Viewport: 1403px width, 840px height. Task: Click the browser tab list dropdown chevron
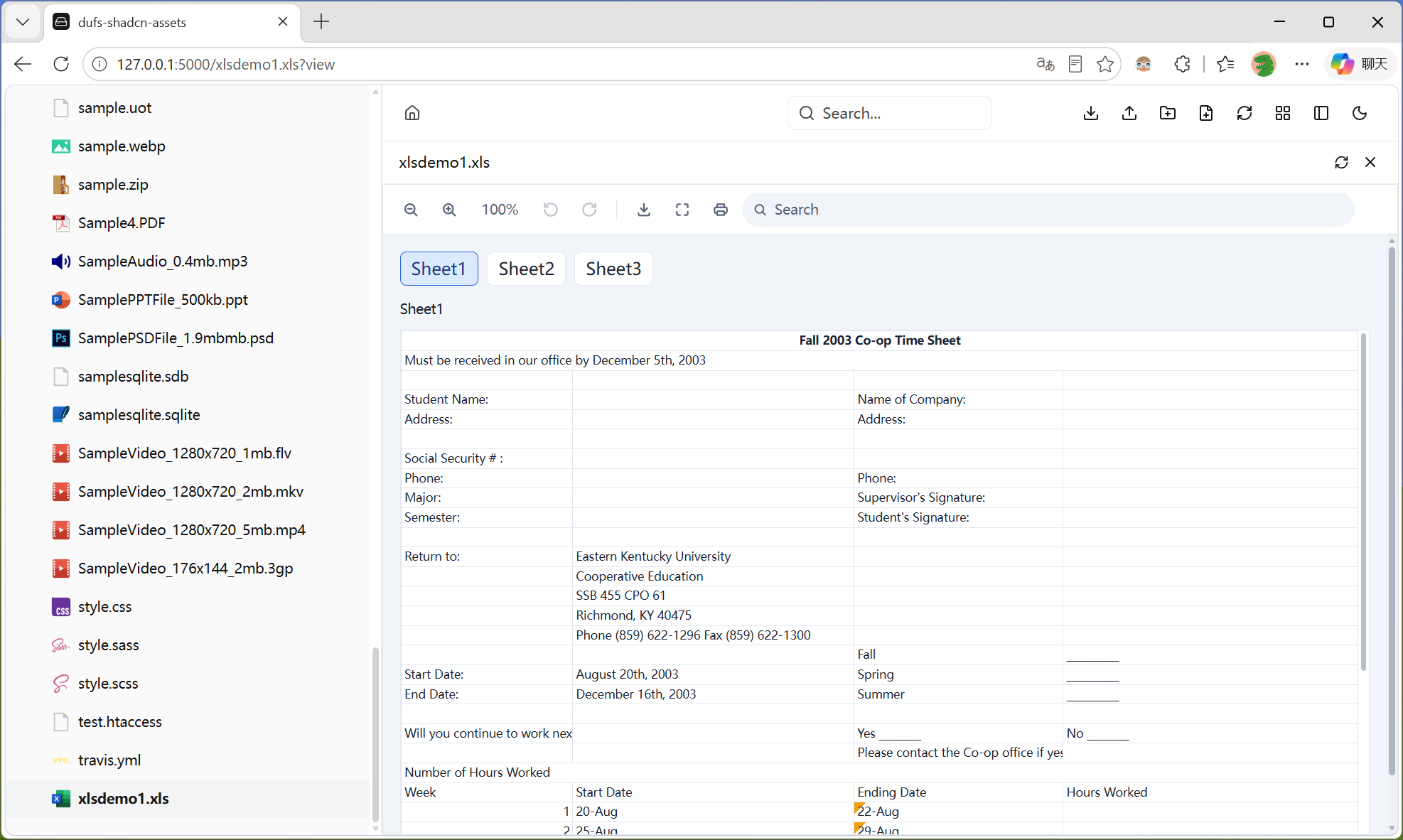23,22
